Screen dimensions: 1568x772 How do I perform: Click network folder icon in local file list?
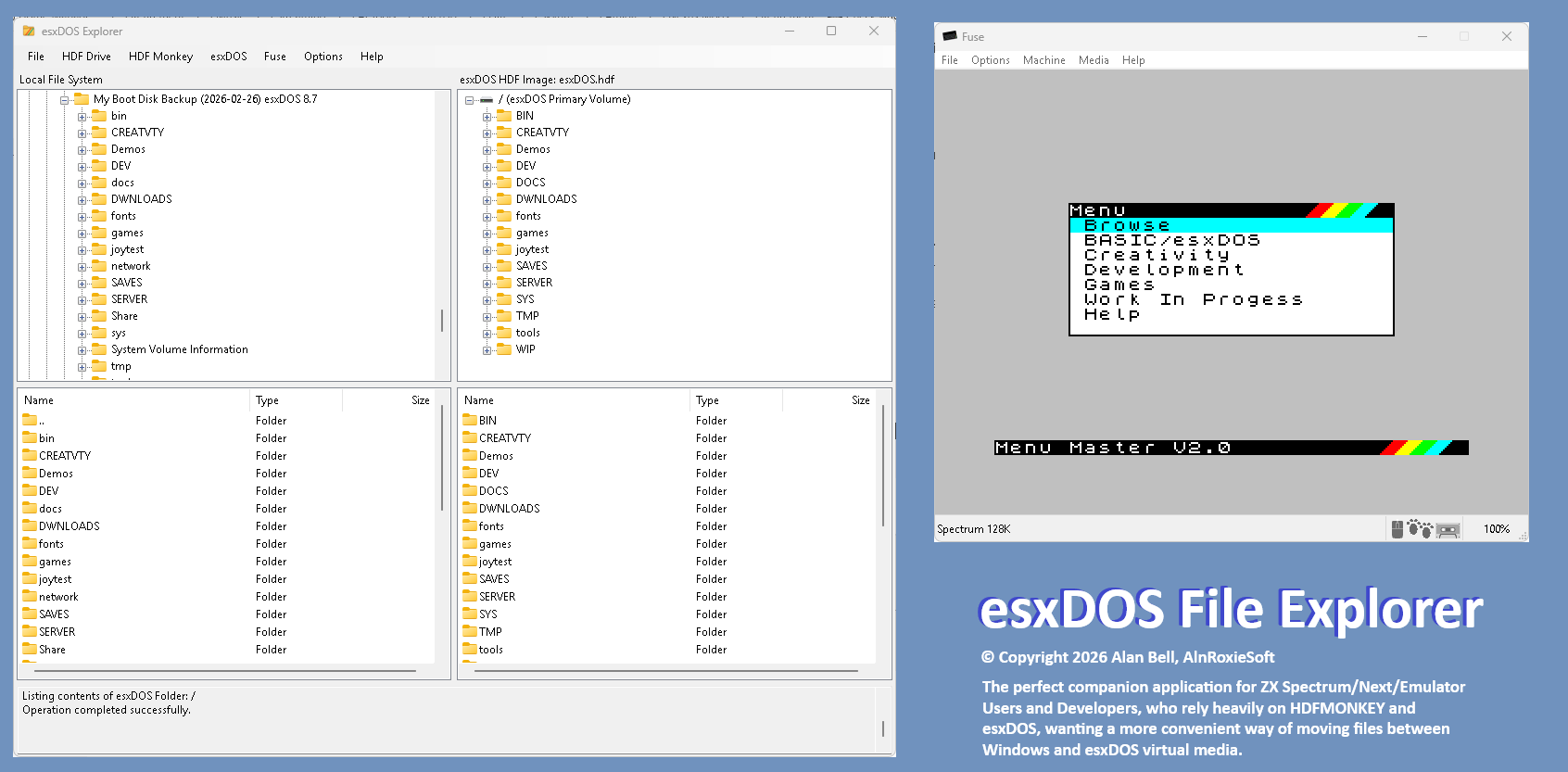30,596
